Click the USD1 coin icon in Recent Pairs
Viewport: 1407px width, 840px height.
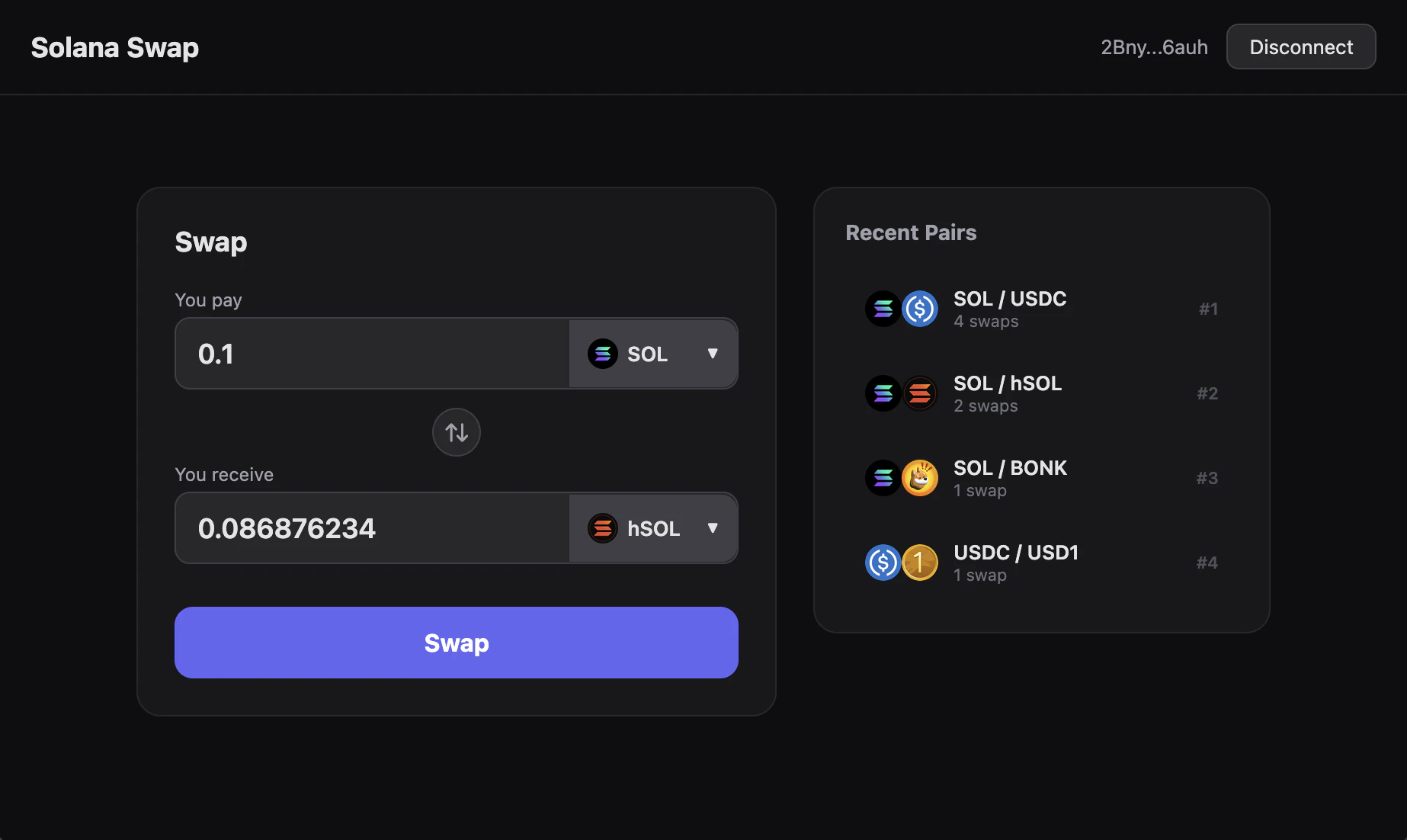tap(920, 563)
